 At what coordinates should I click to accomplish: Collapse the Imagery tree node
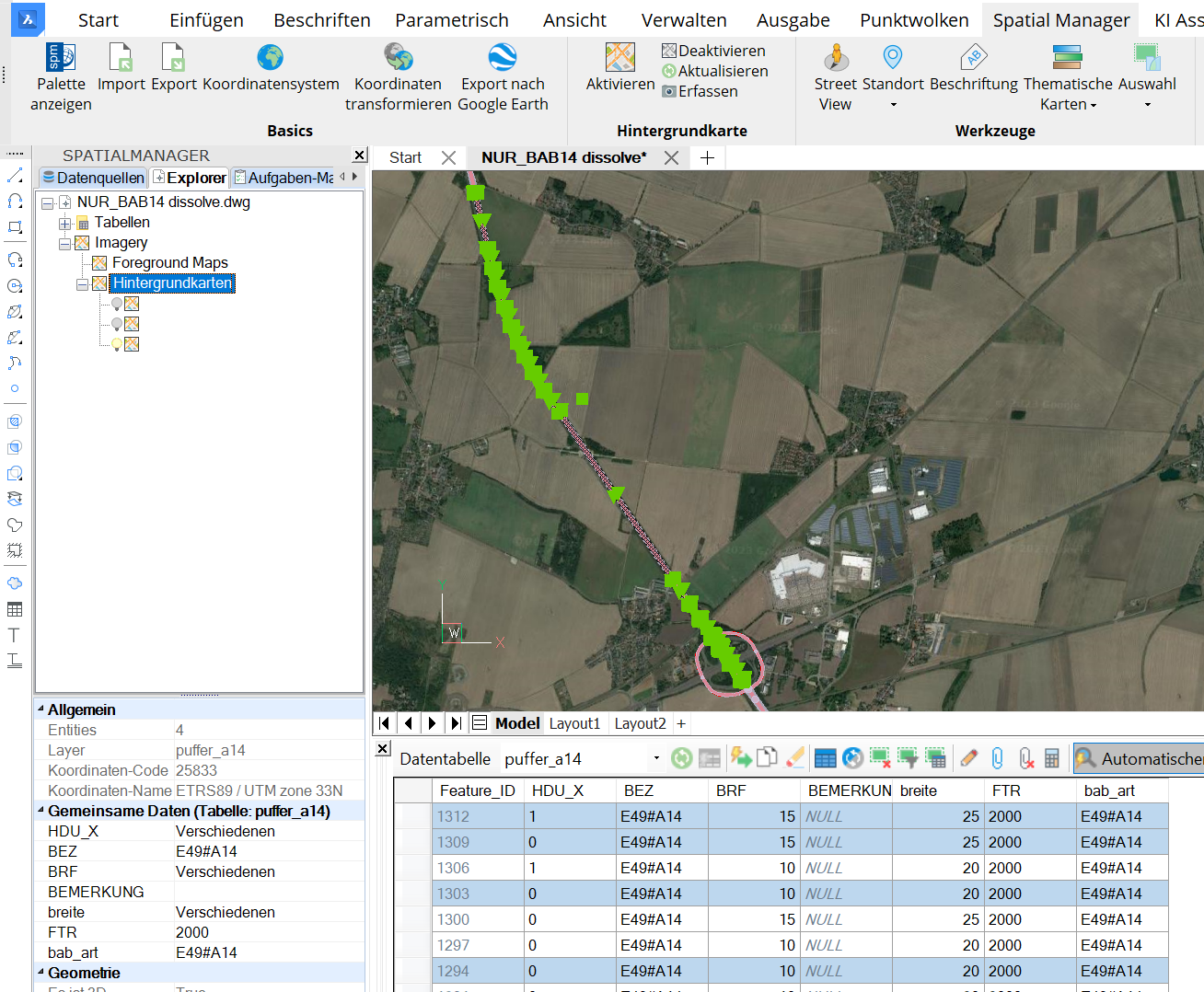click(x=64, y=243)
